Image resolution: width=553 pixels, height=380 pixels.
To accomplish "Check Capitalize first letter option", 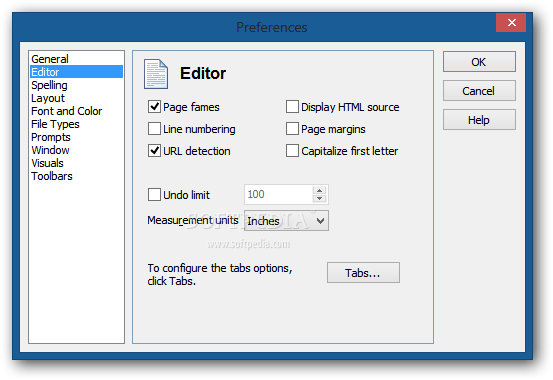I will click(292, 151).
